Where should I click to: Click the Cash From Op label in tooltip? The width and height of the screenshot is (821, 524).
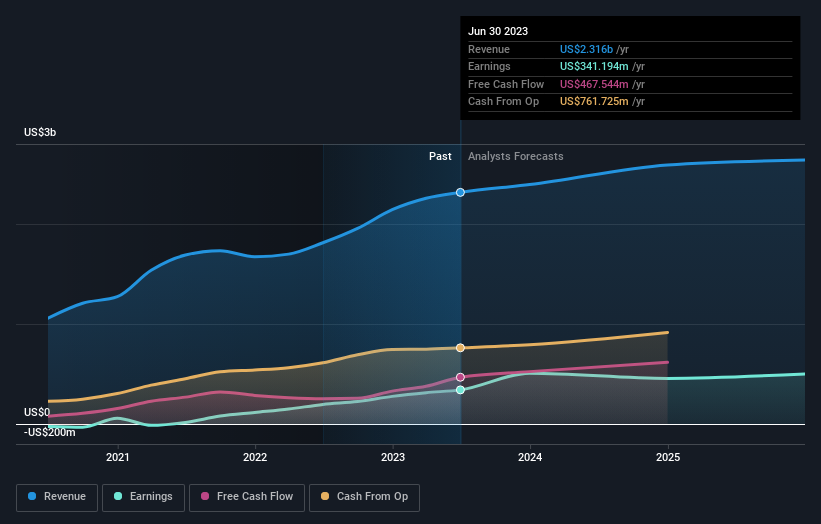pyautogui.click(x=503, y=102)
